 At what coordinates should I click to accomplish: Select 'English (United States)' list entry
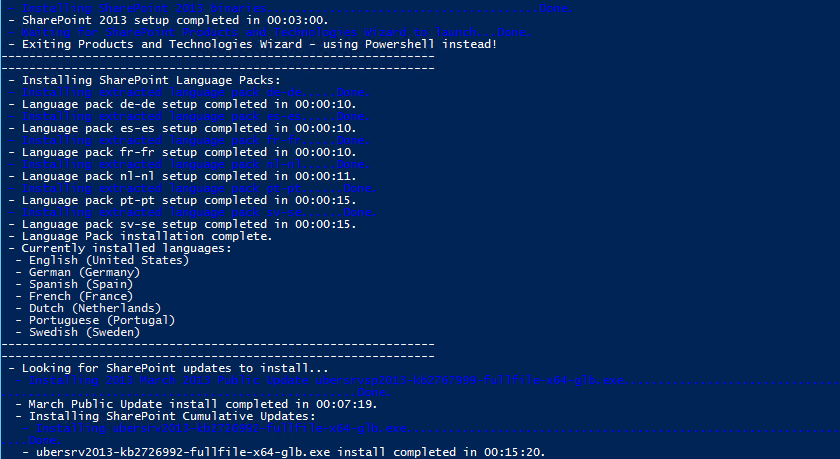[102, 260]
